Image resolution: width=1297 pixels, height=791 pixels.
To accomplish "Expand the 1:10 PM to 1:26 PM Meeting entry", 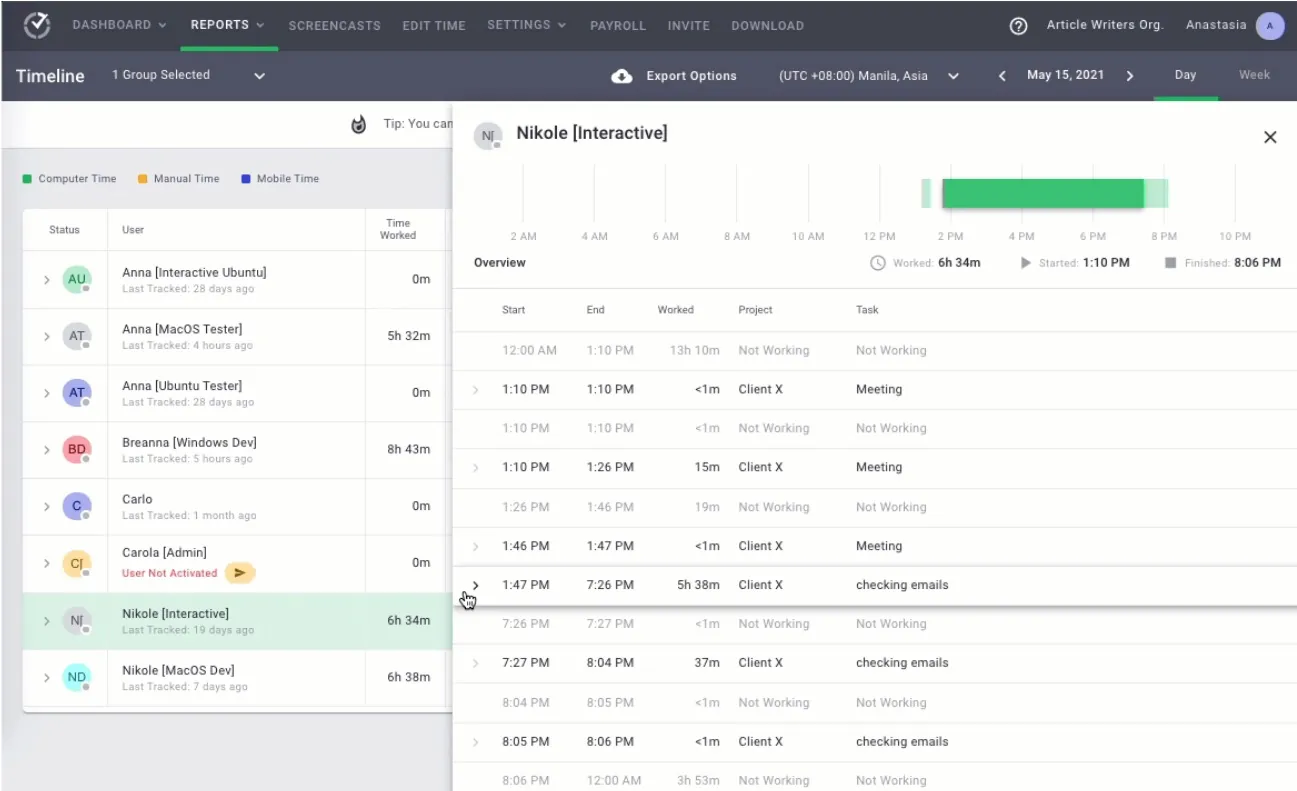I will click(475, 468).
